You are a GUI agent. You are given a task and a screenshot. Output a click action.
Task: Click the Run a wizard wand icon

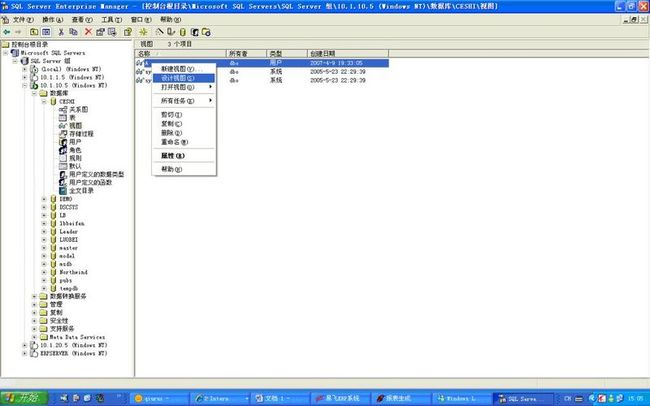[160, 32]
